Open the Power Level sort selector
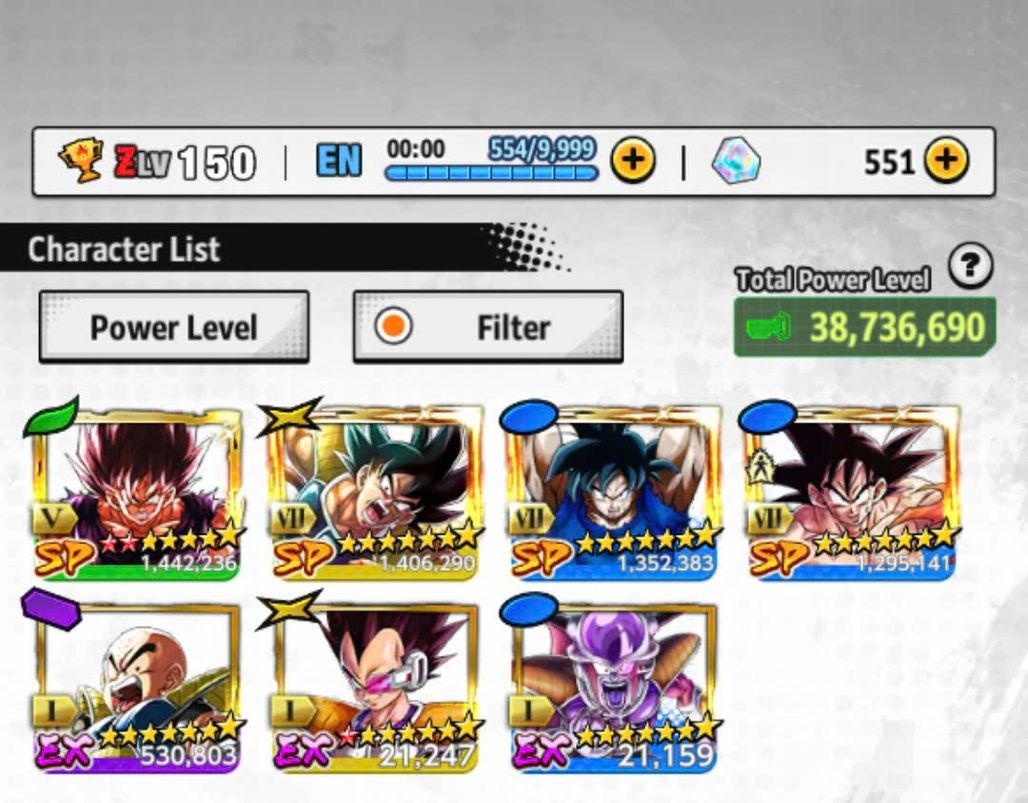Image resolution: width=1028 pixels, height=803 pixels. [174, 326]
